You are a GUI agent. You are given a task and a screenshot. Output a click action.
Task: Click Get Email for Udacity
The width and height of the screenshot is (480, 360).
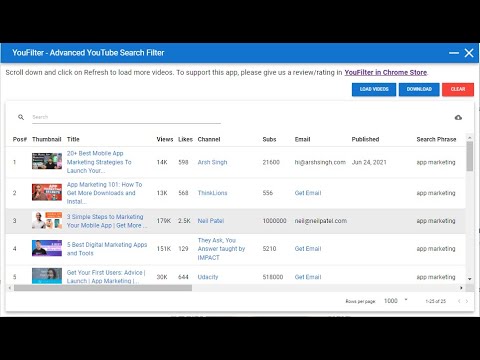pos(308,277)
